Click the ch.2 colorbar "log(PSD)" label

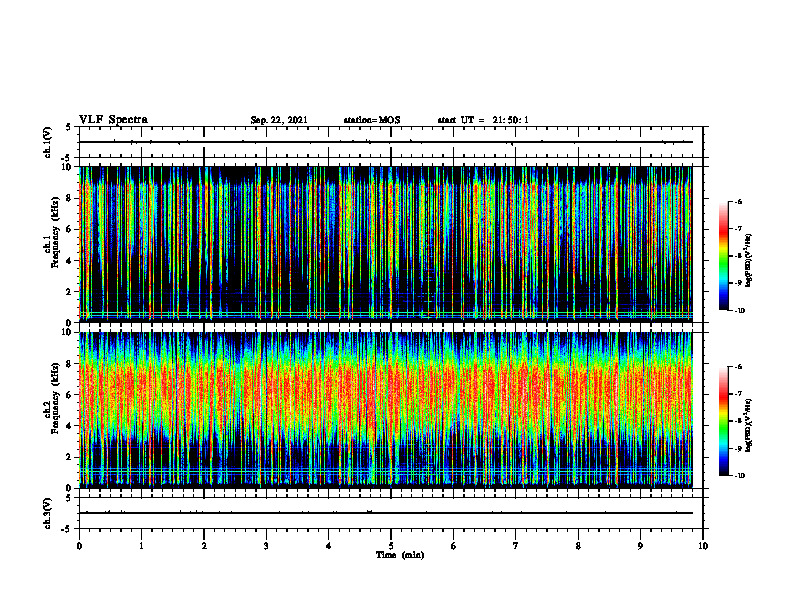coord(749,426)
